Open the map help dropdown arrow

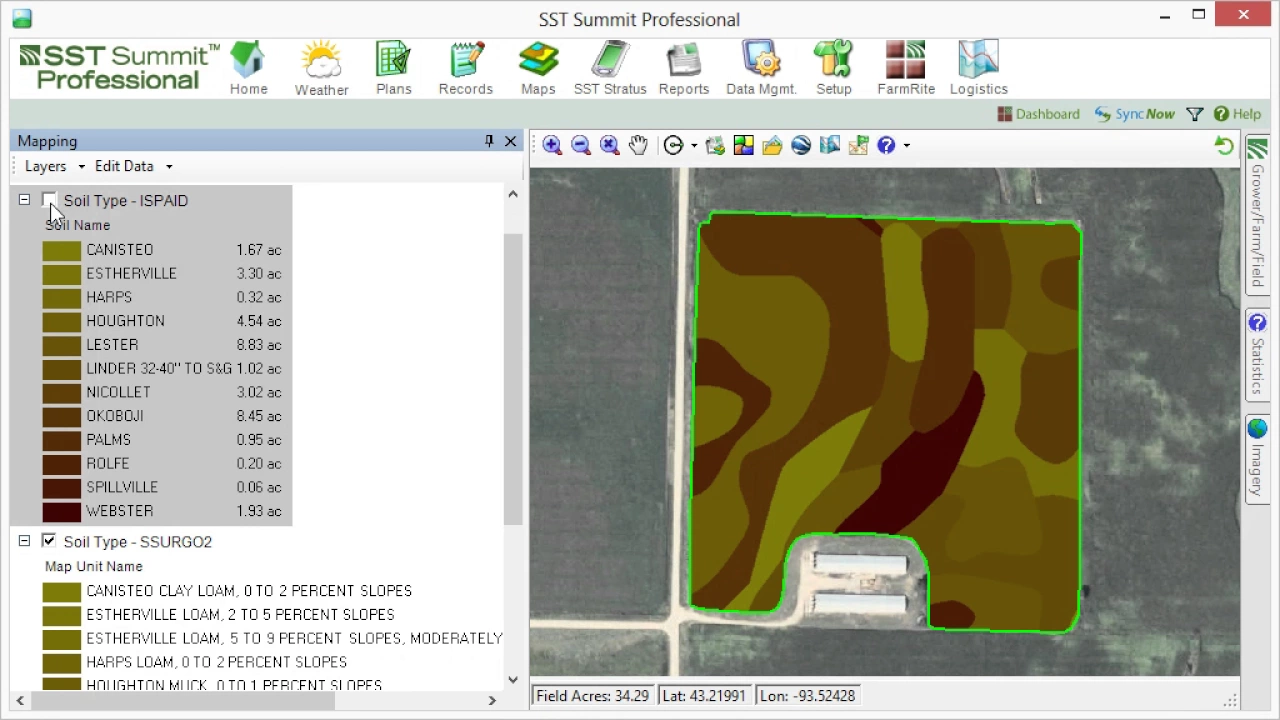point(907,146)
